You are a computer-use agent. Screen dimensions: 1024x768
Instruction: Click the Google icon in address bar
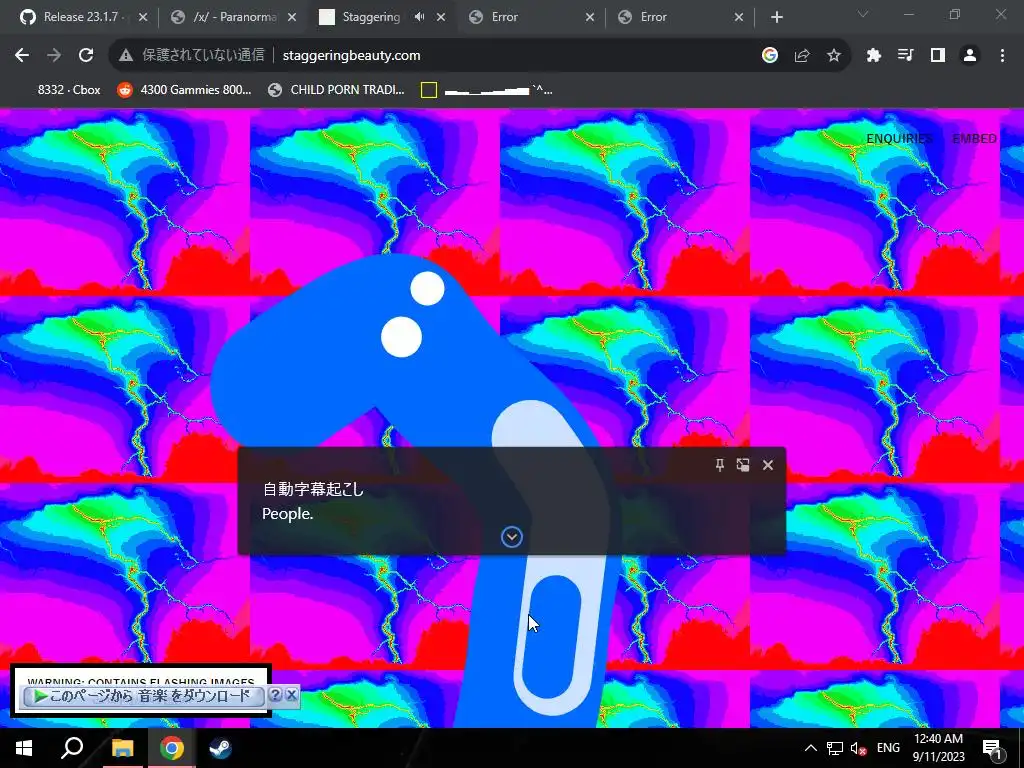[x=770, y=56]
